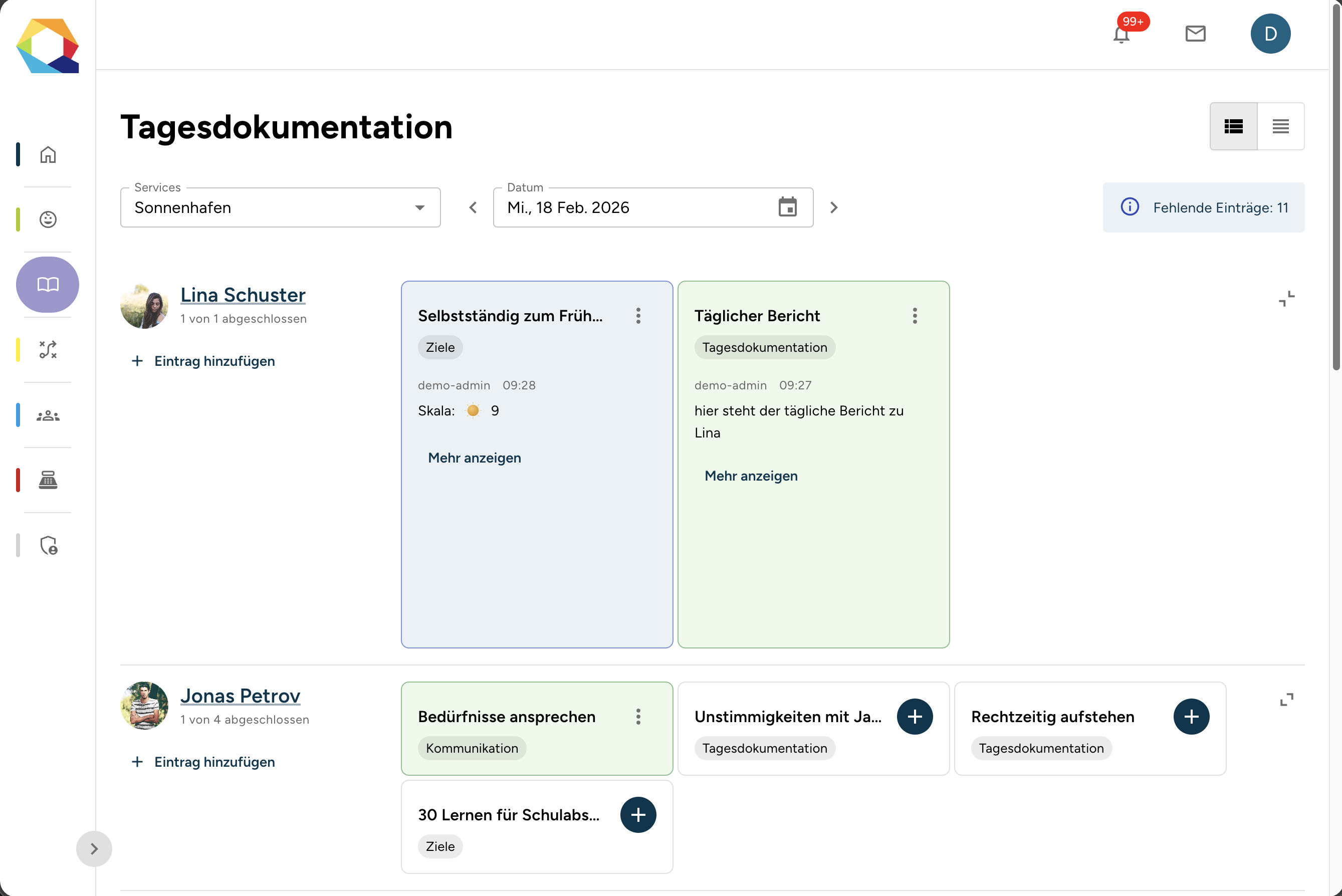Open the cash register sidebar section
Screen dimensions: 1342x896
(x=48, y=480)
